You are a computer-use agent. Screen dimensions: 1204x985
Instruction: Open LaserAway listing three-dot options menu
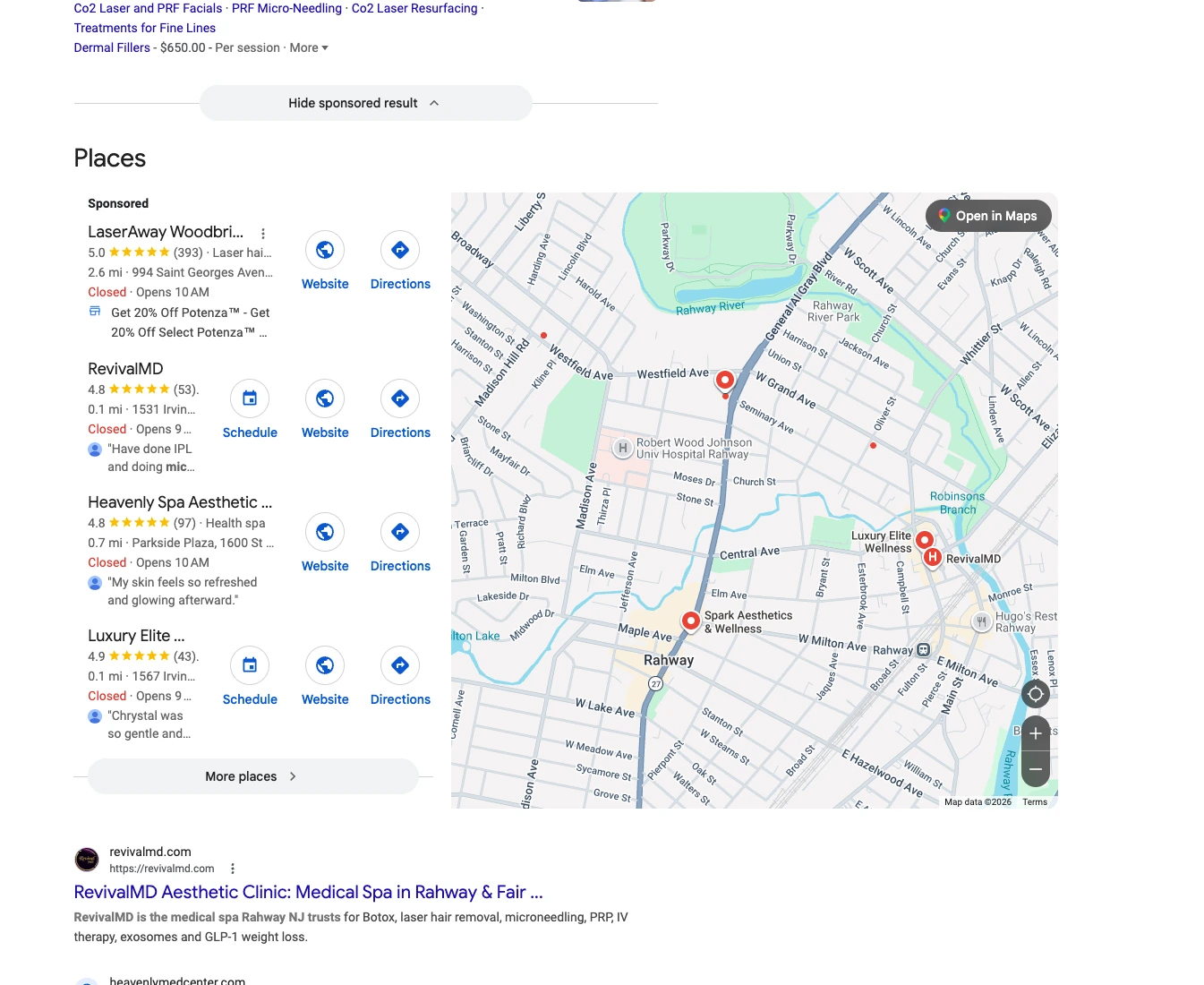click(263, 233)
